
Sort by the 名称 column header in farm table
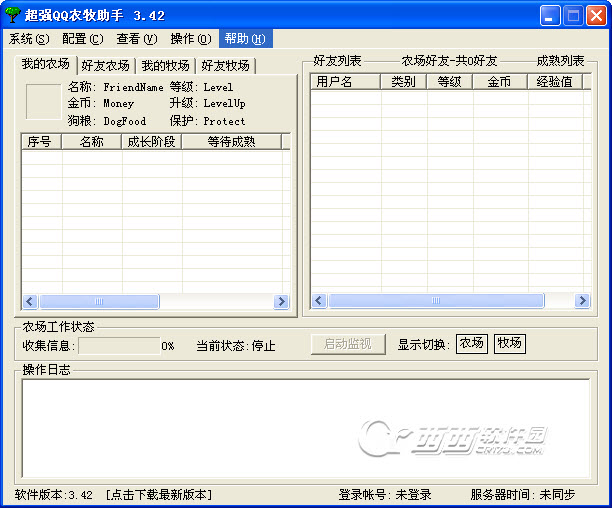pyautogui.click(x=91, y=142)
